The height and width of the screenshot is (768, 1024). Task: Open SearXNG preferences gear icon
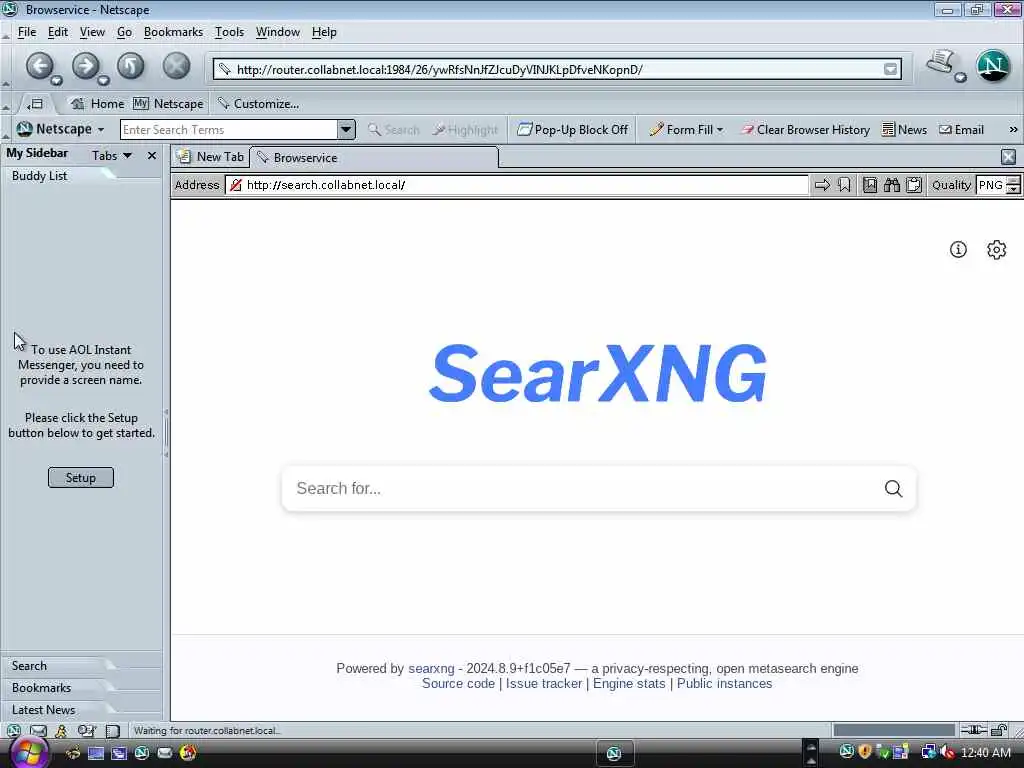(x=996, y=249)
